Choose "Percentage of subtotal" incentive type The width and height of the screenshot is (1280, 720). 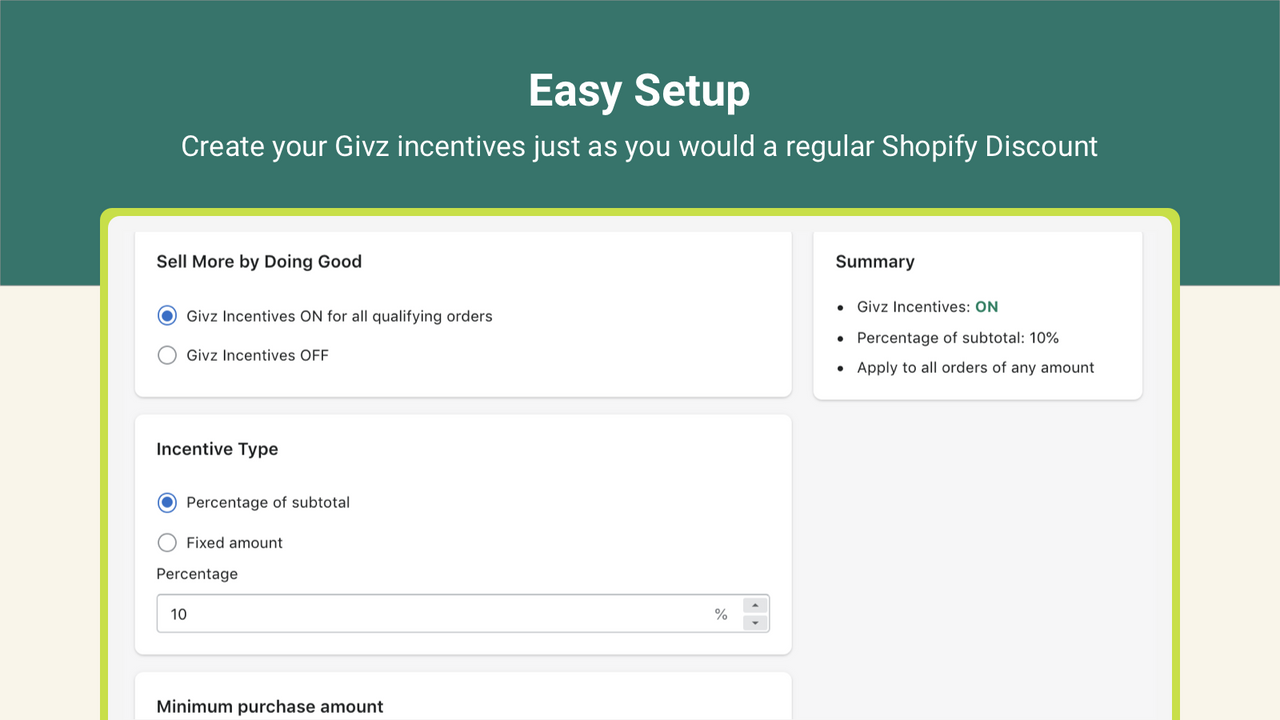tap(167, 502)
